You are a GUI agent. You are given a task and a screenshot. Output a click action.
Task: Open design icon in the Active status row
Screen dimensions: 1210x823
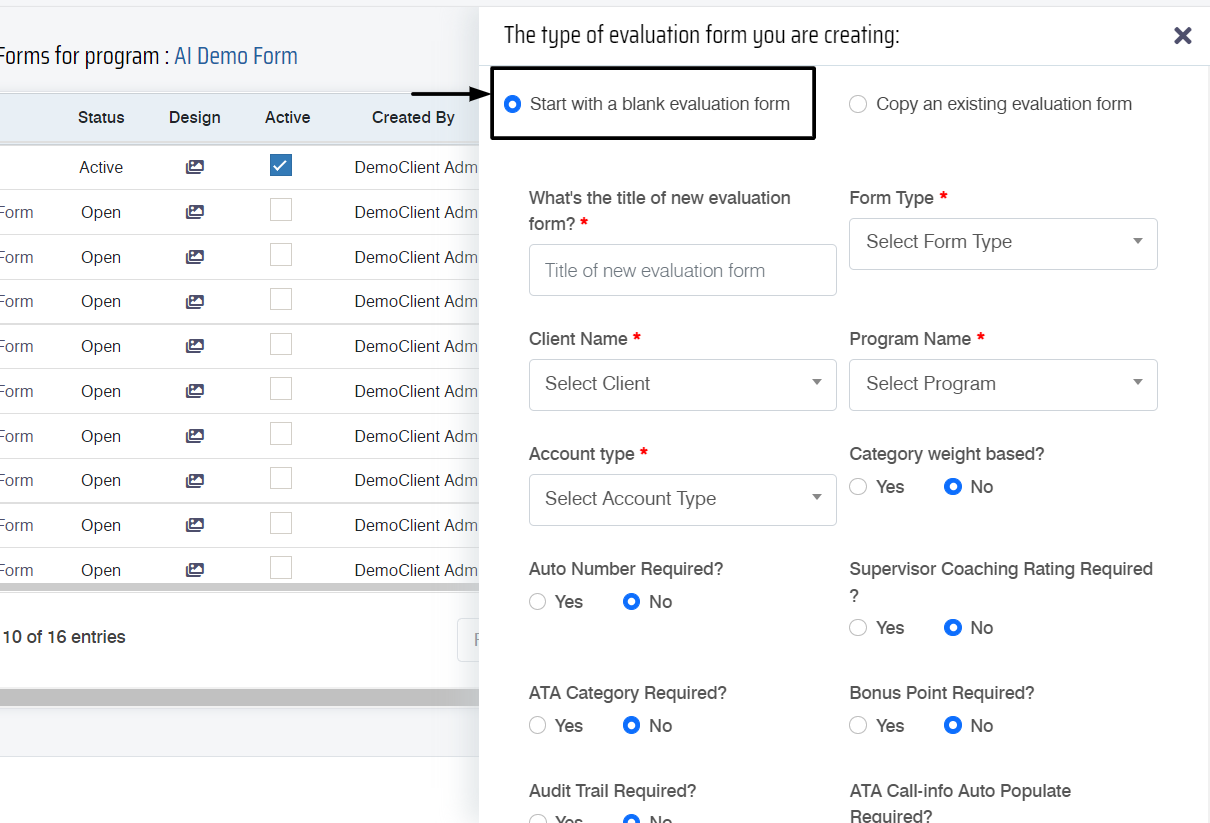click(x=195, y=168)
